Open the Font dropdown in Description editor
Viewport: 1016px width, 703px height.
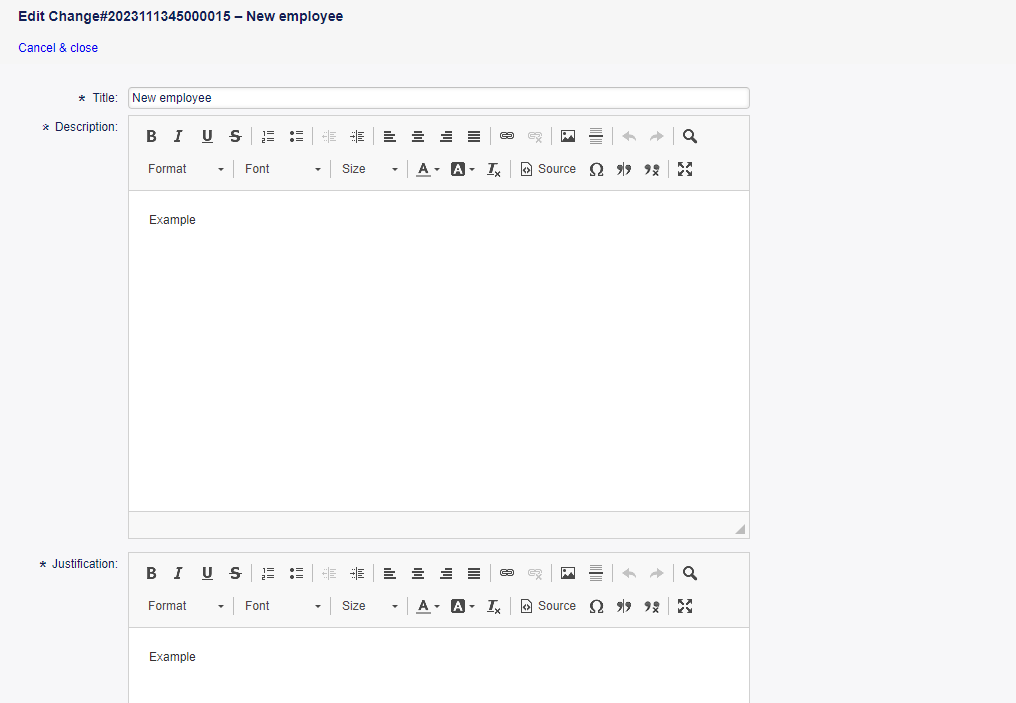(283, 170)
